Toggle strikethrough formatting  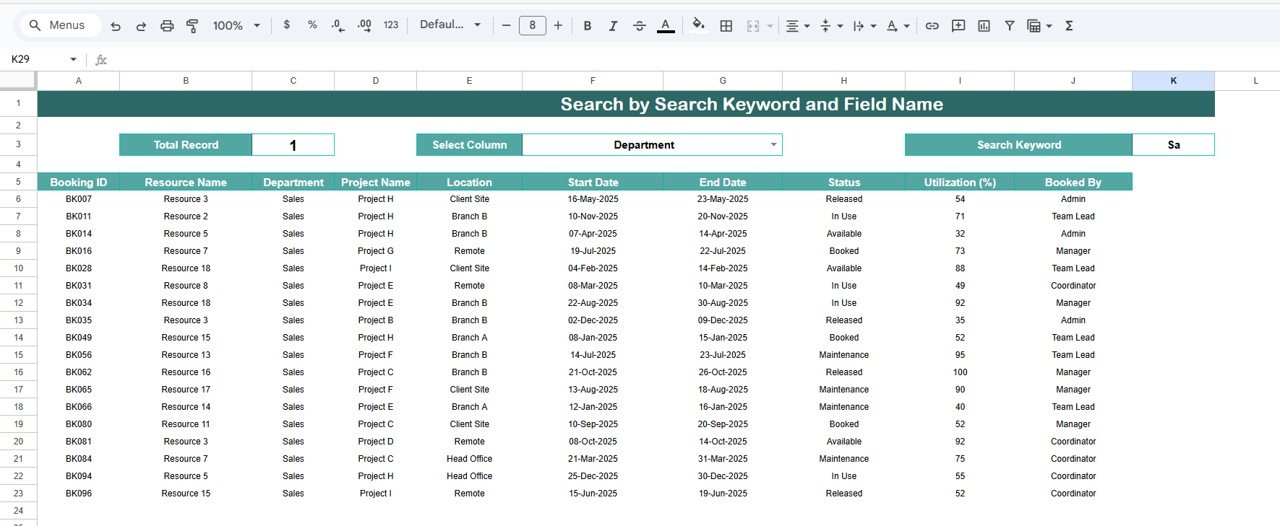pos(639,25)
